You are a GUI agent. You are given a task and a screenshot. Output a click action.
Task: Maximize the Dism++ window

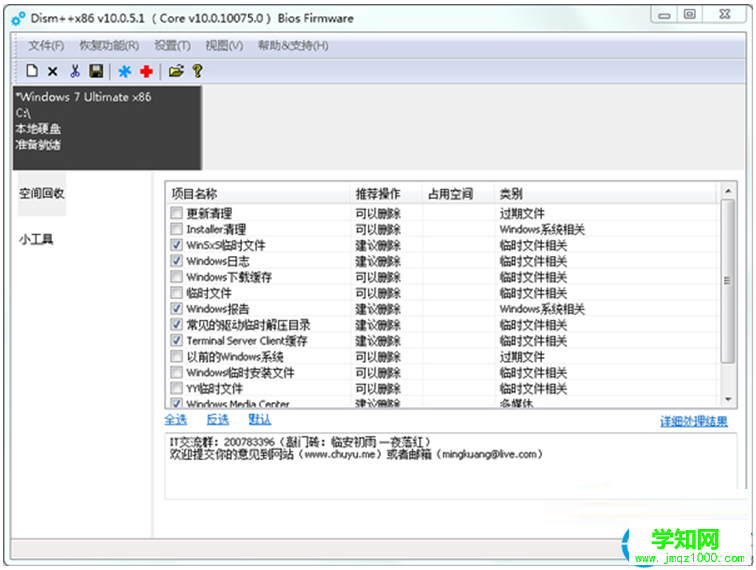[690, 14]
